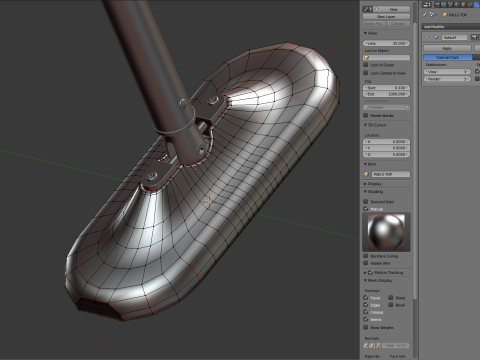Click the Lens value field
Viewport: 480px width, 360px height.
[386, 43]
